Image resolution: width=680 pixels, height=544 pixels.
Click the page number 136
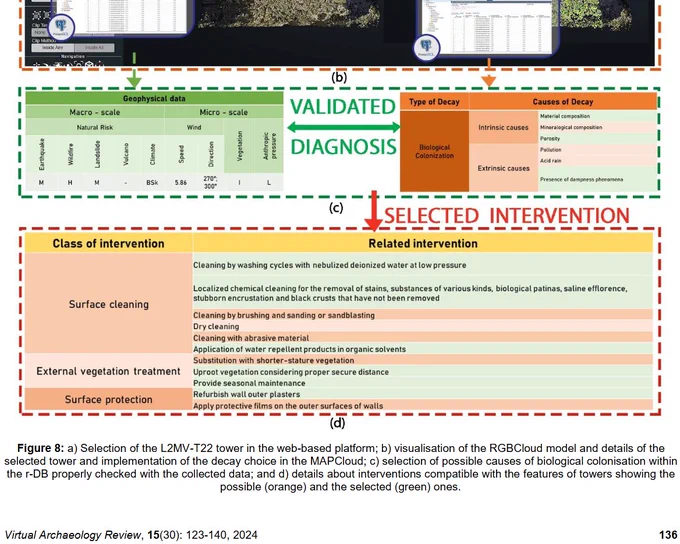coord(668,535)
